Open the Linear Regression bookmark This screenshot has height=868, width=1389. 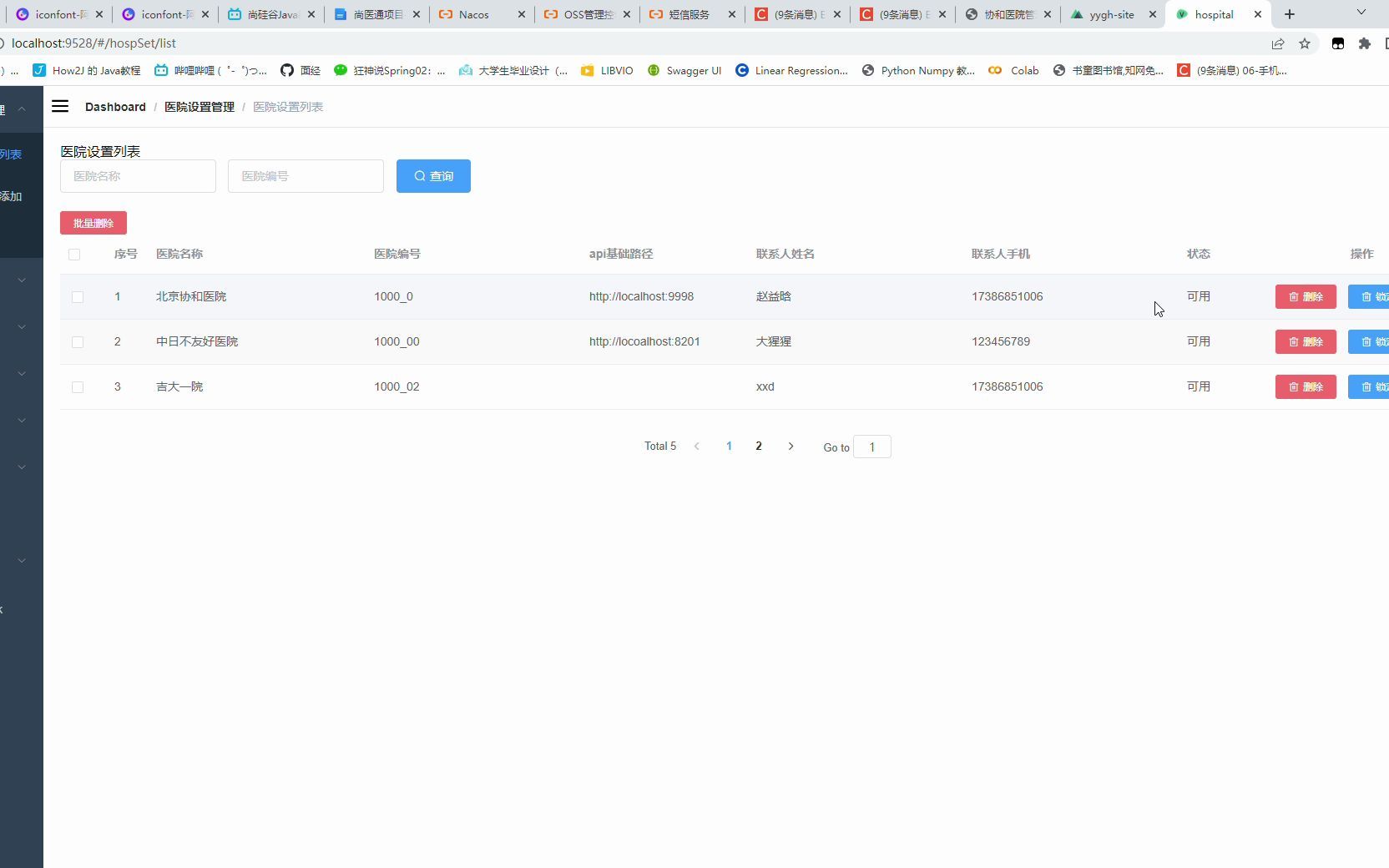[x=791, y=71]
